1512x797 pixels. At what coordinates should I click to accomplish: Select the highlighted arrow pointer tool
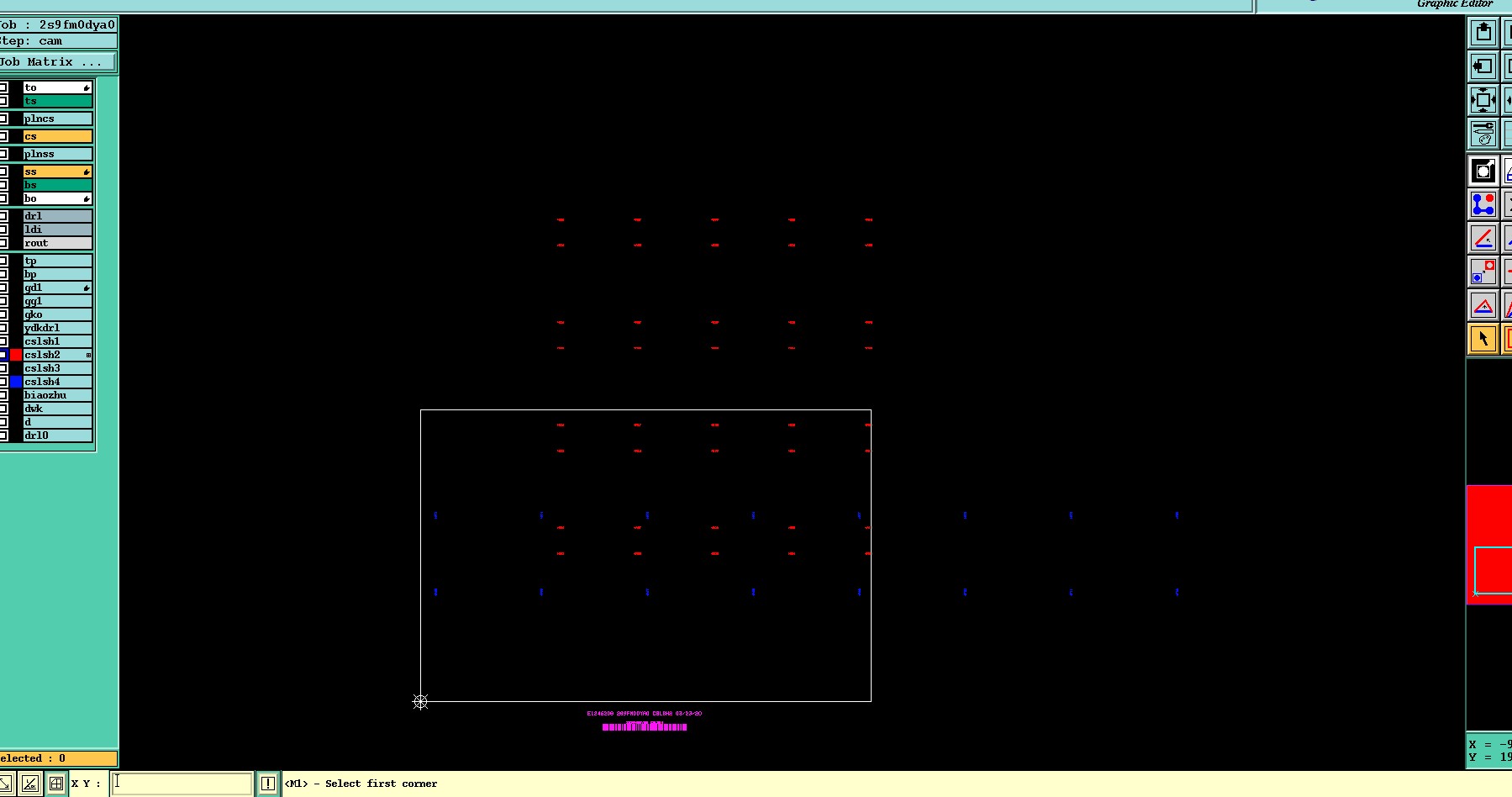click(1483, 339)
